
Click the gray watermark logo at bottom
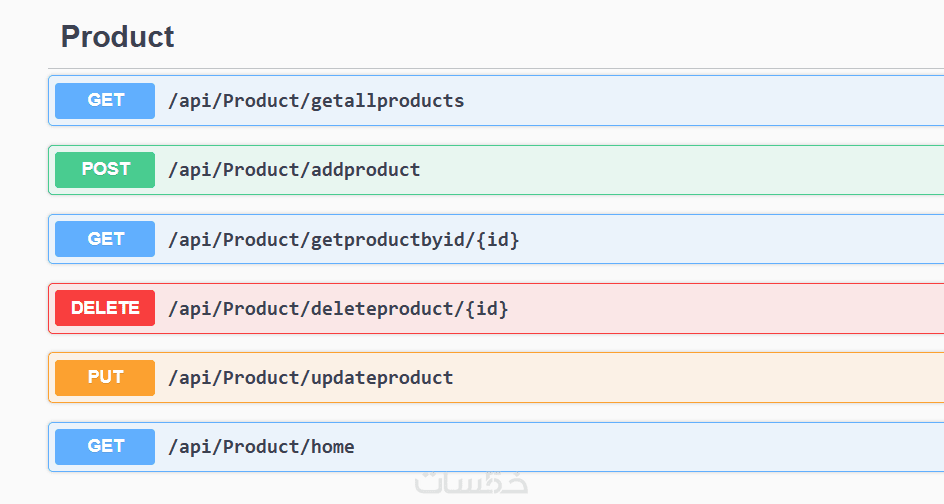pyautogui.click(x=471, y=485)
